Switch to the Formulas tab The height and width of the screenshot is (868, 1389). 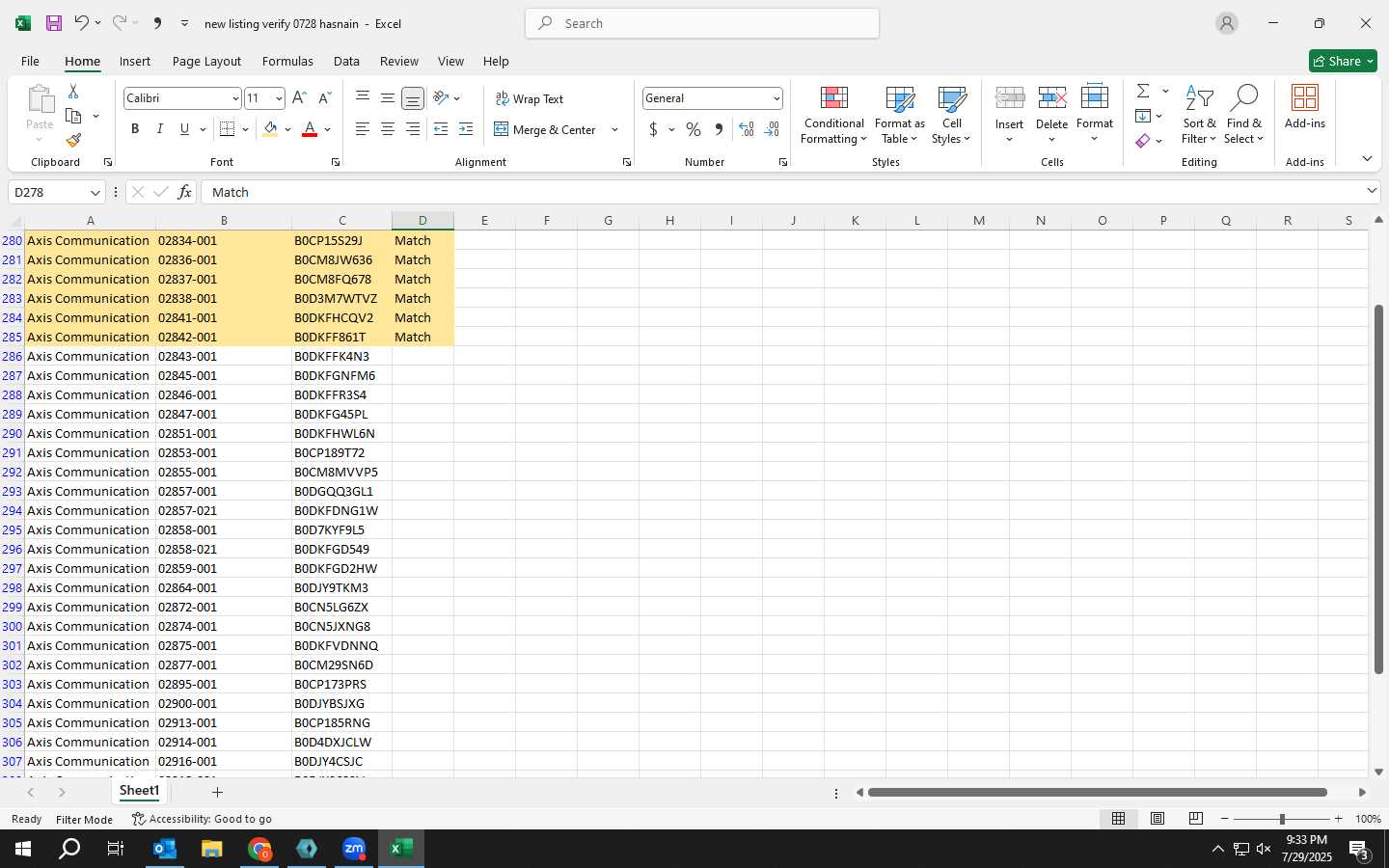point(287,61)
